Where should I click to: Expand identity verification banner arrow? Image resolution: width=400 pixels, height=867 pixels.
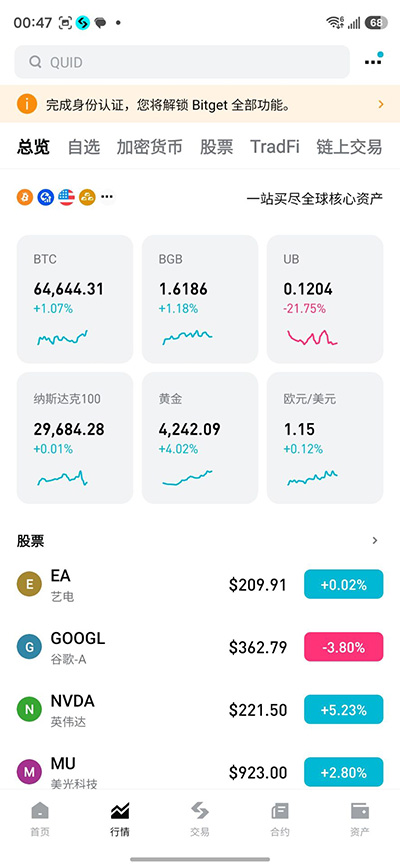tap(381, 104)
